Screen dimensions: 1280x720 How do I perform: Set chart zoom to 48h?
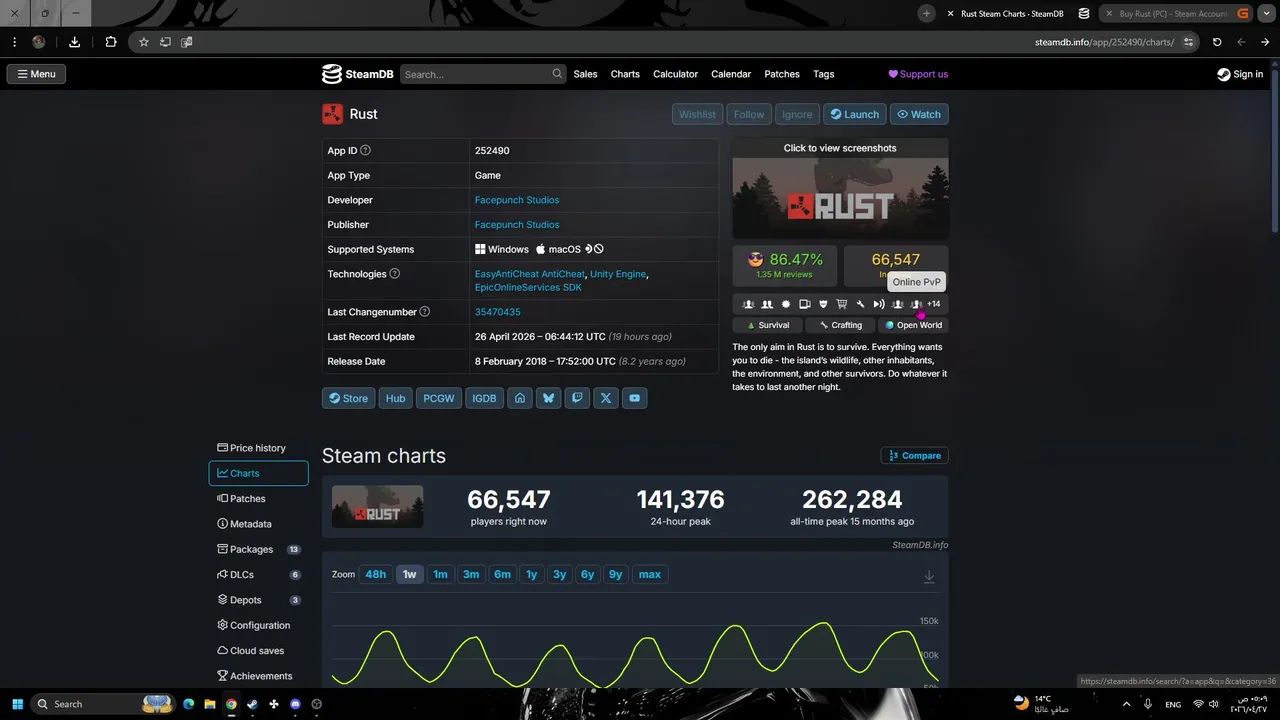click(375, 574)
